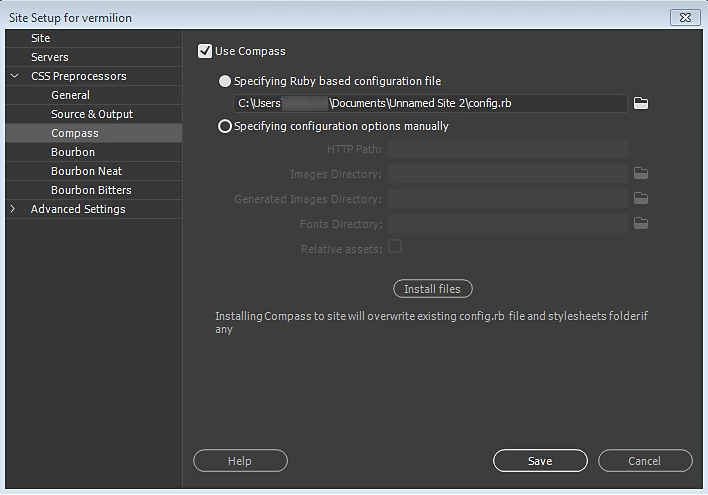Screen dimensions: 708x495
Task: Uncheck the Use Compass checkbox
Action: point(205,51)
